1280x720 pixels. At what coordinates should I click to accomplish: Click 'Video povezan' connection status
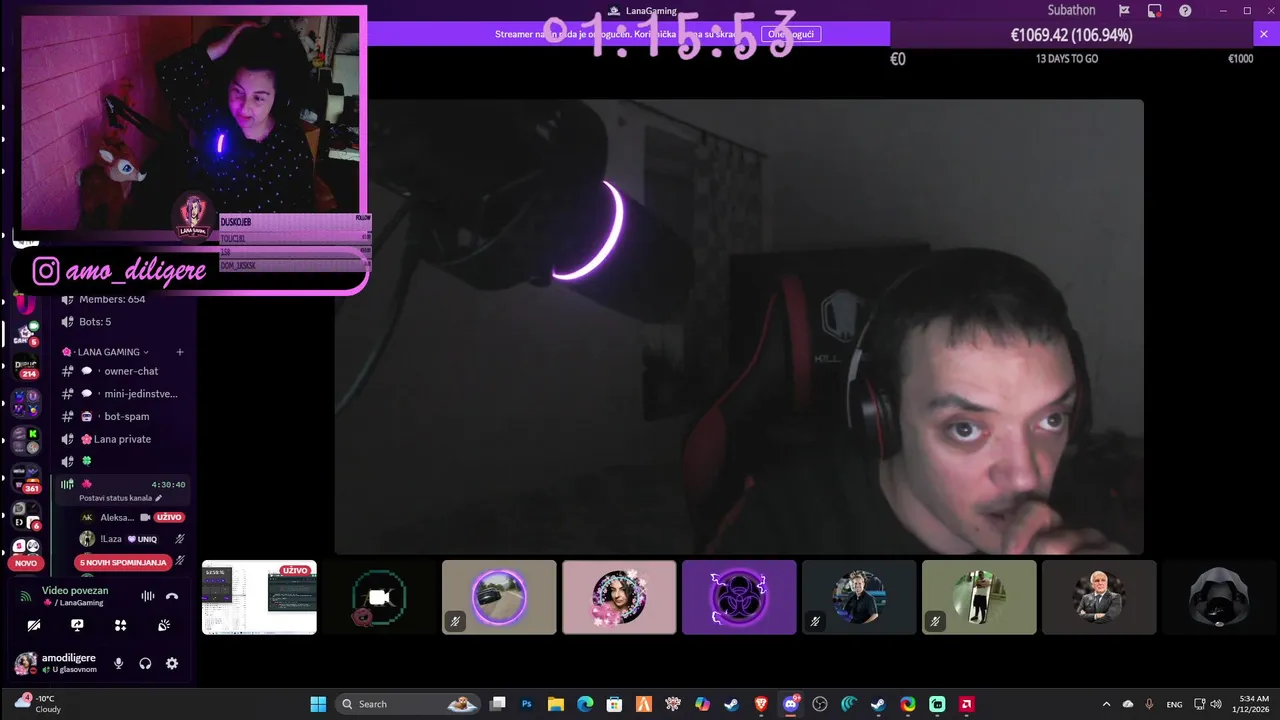tap(74, 590)
